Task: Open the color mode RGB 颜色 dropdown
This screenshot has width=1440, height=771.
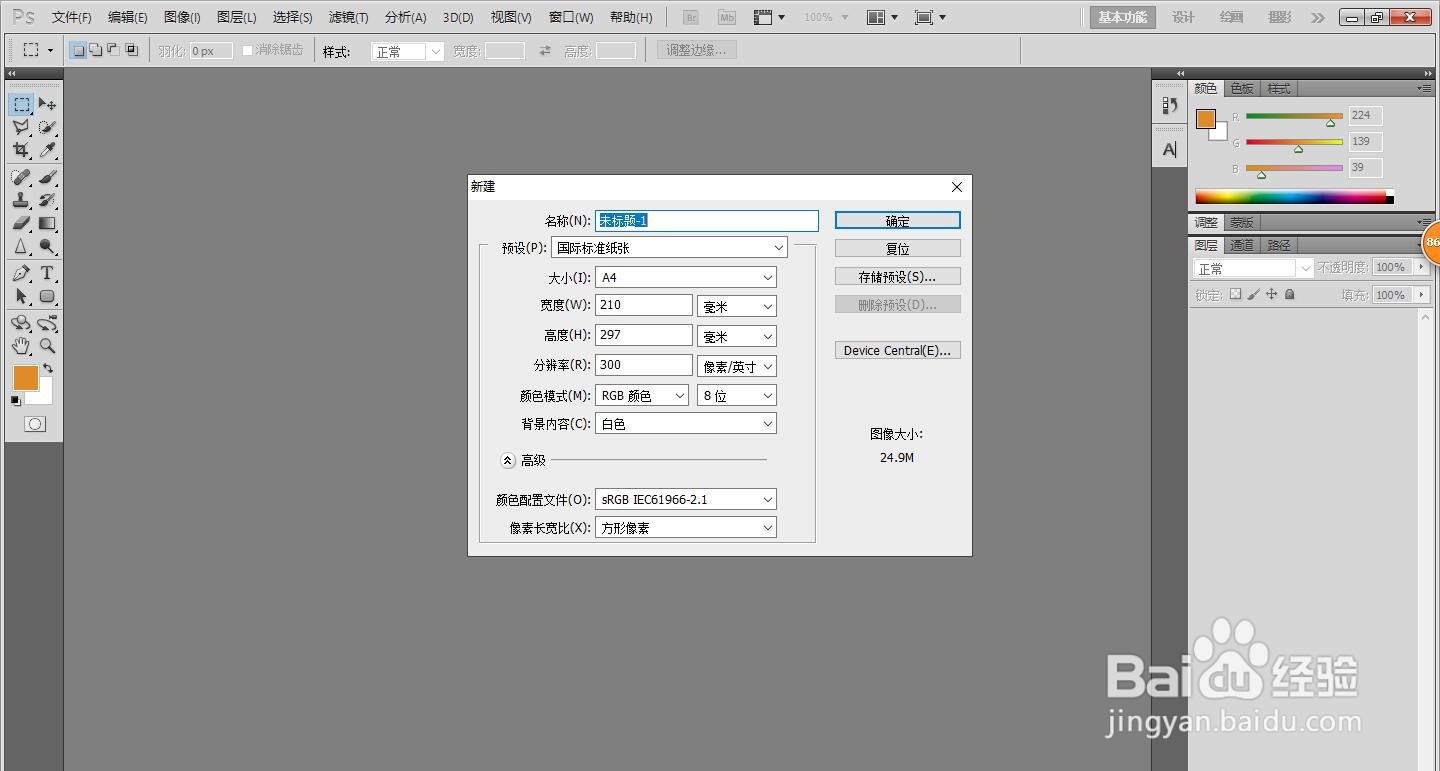Action: [x=642, y=396]
